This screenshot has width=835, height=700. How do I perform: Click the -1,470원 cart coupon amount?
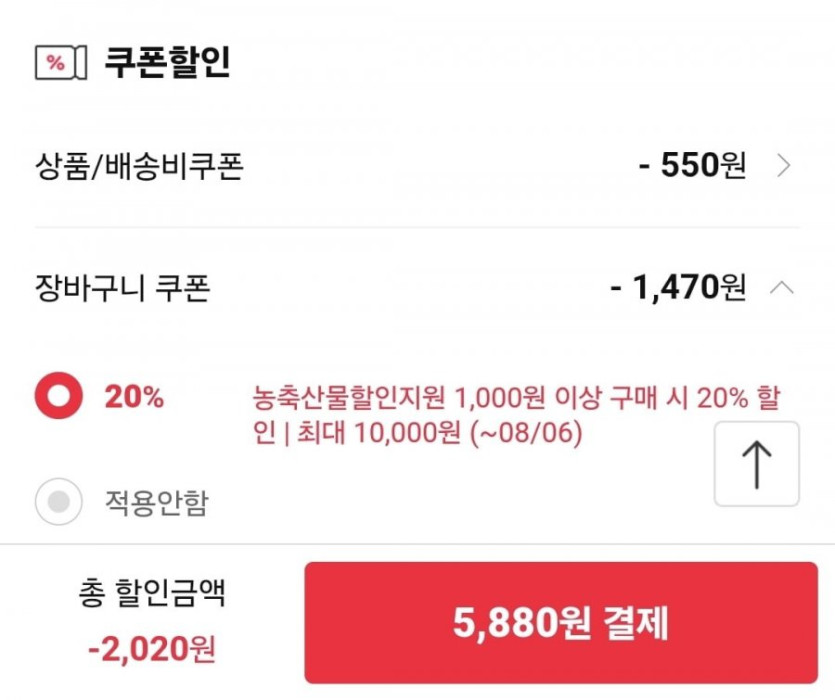click(x=678, y=289)
